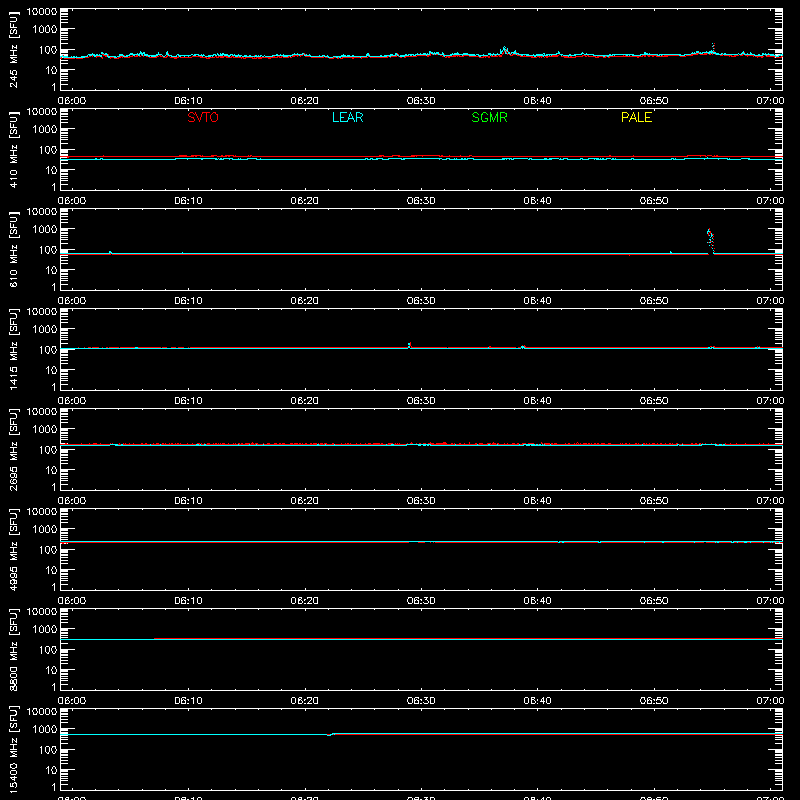Viewport: 800px width, 800px height.
Task: Click the yellow PALE station label
Action: (x=636, y=117)
